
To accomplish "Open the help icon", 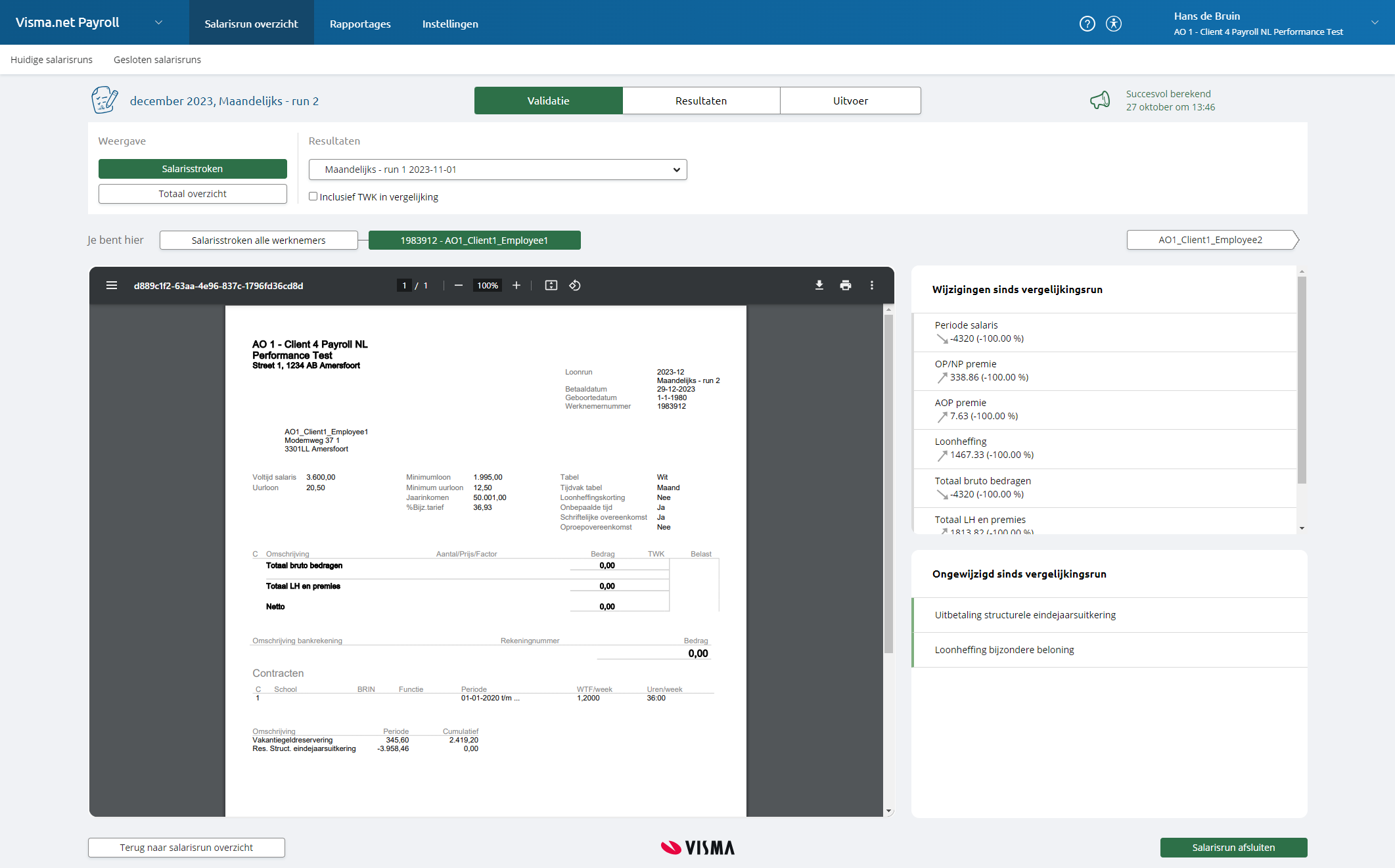I will click(1087, 23).
